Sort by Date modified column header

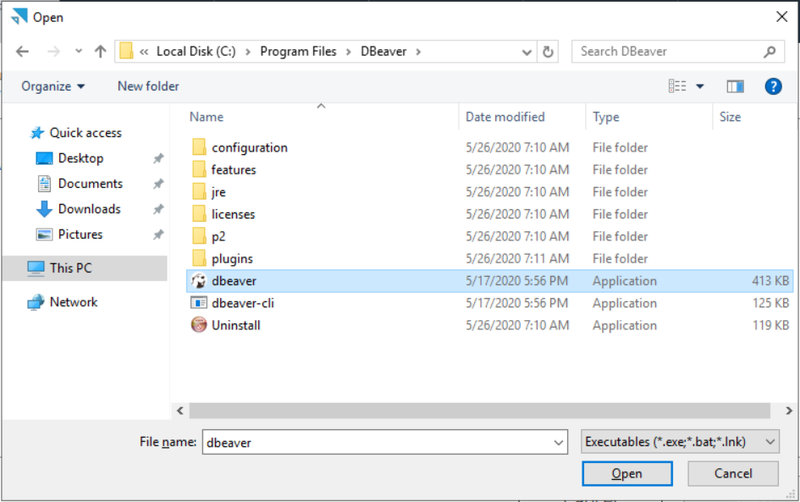[505, 117]
